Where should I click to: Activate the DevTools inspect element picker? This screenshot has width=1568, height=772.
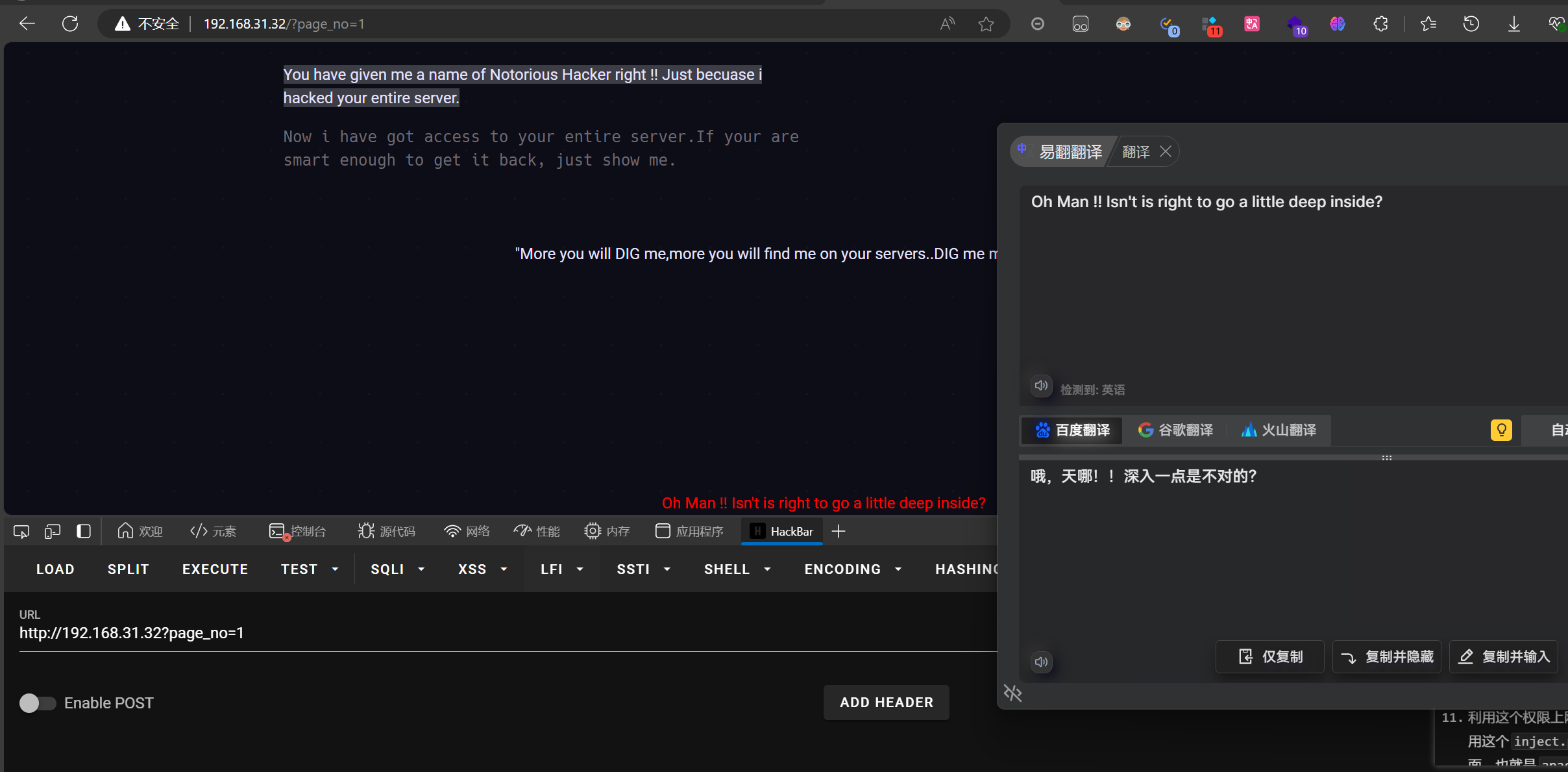point(21,532)
